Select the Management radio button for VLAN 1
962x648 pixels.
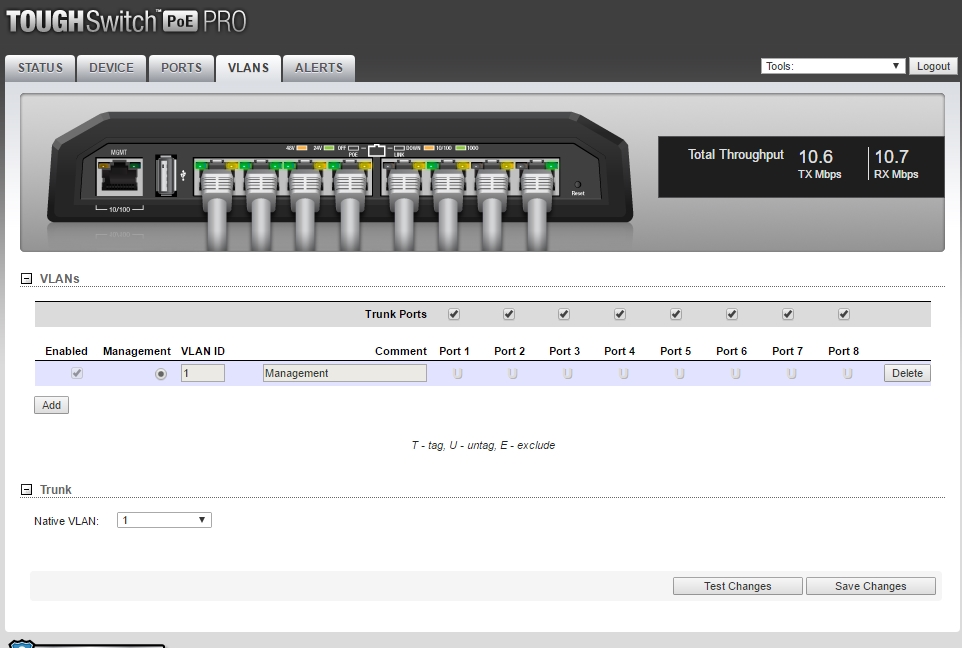tap(160, 374)
